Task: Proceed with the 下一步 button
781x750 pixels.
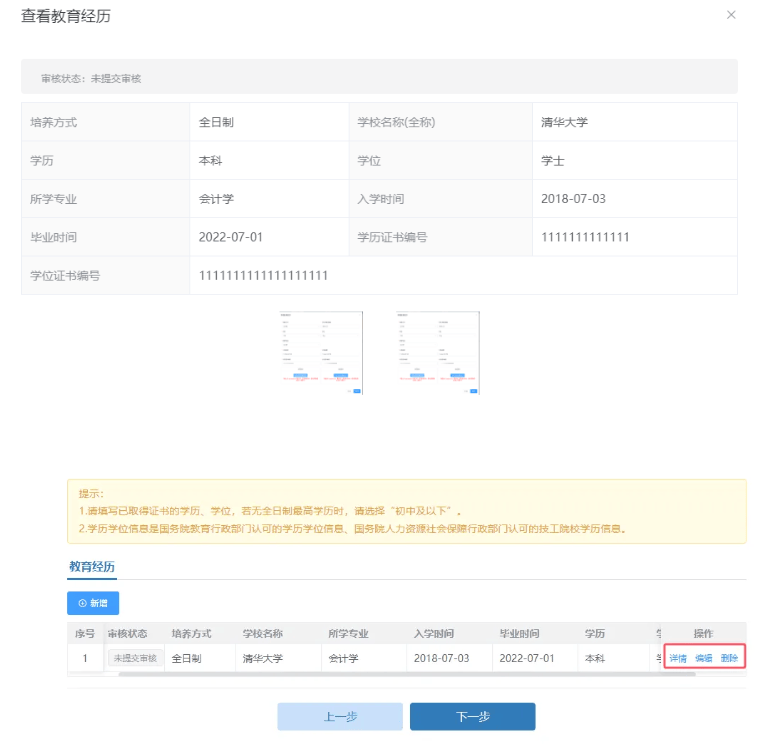Action: (472, 716)
